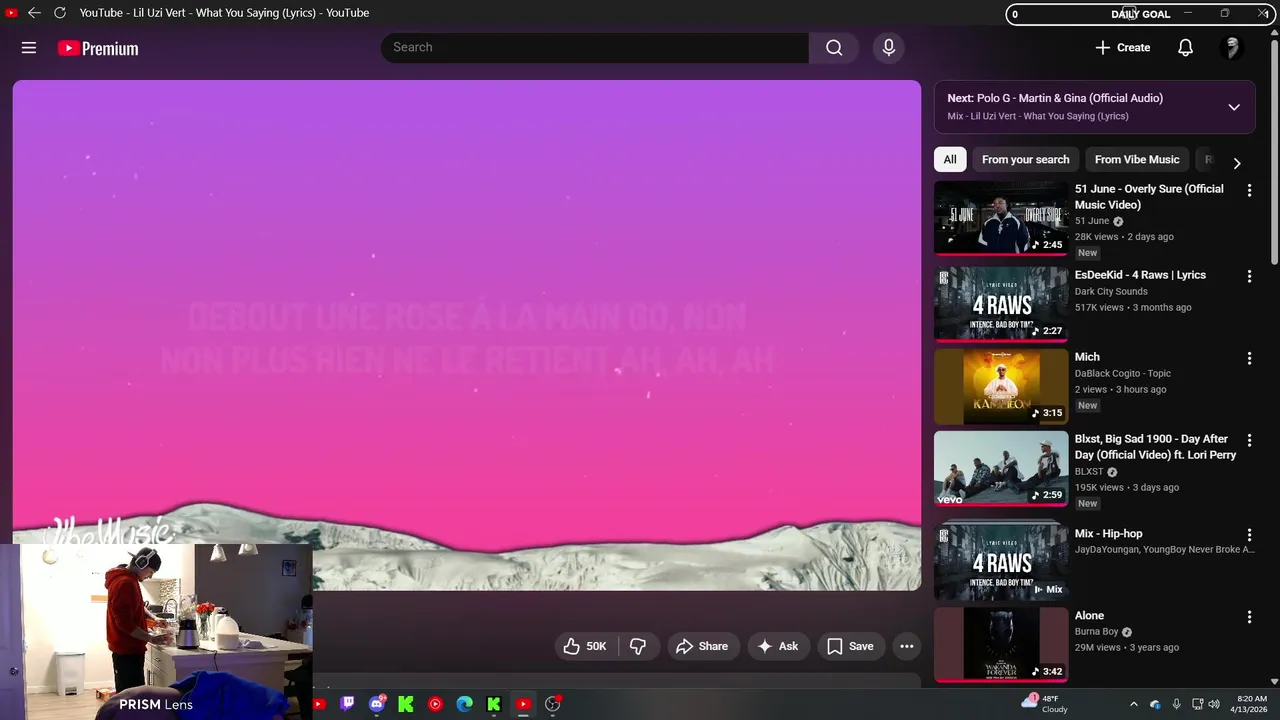Select the All filter chip
The width and height of the screenshot is (1280, 720).
pyautogui.click(x=950, y=159)
